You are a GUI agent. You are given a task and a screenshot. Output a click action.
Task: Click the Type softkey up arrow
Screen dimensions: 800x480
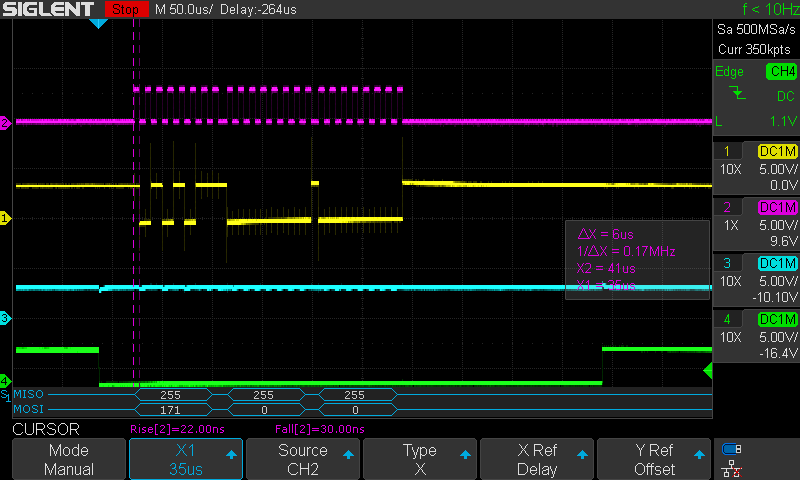[465, 454]
